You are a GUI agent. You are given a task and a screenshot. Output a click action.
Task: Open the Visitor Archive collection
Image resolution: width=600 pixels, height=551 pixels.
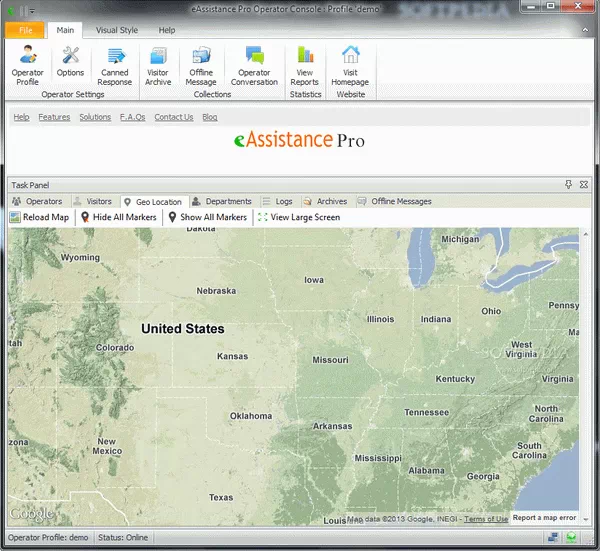coord(158,65)
